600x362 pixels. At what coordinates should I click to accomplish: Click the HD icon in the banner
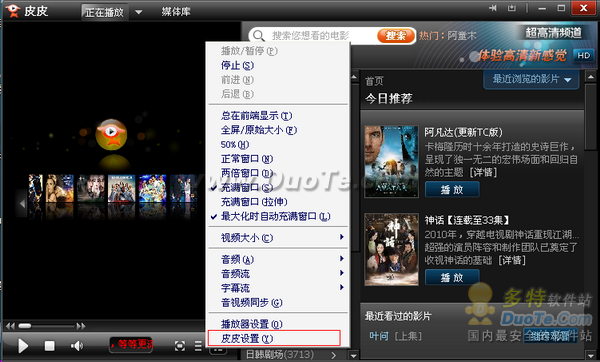[584, 55]
